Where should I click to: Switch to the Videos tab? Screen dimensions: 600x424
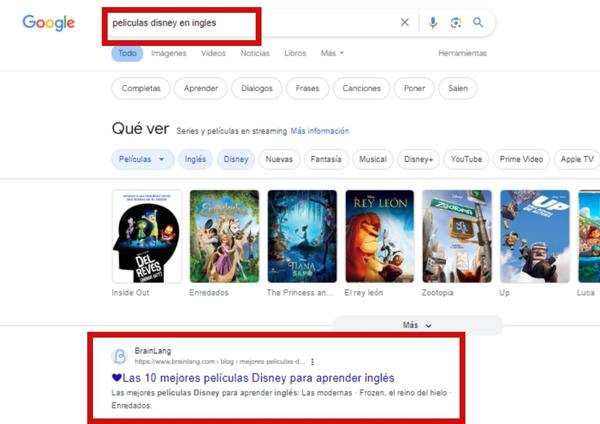click(x=213, y=53)
